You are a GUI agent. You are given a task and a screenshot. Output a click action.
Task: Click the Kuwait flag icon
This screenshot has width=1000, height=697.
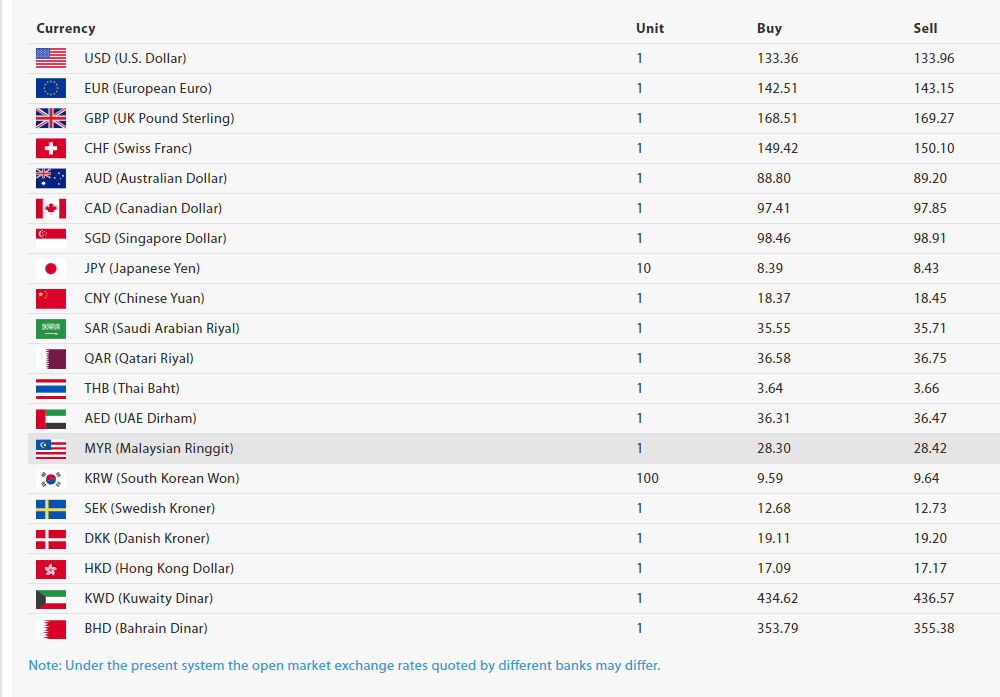pos(51,598)
